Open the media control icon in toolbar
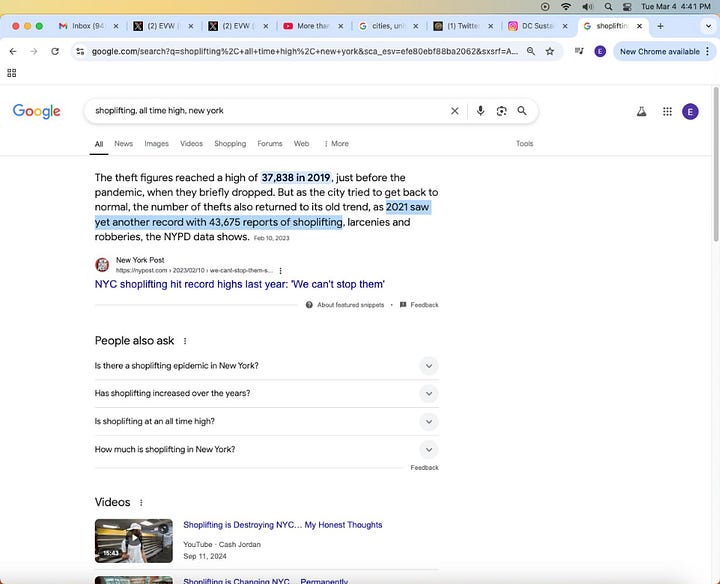 click(579, 51)
